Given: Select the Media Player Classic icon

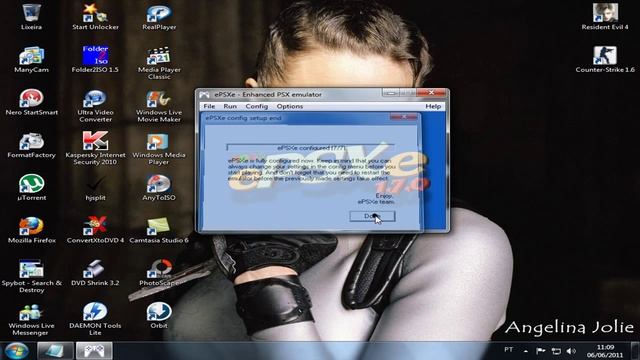Looking at the screenshot, I should click(x=159, y=63).
